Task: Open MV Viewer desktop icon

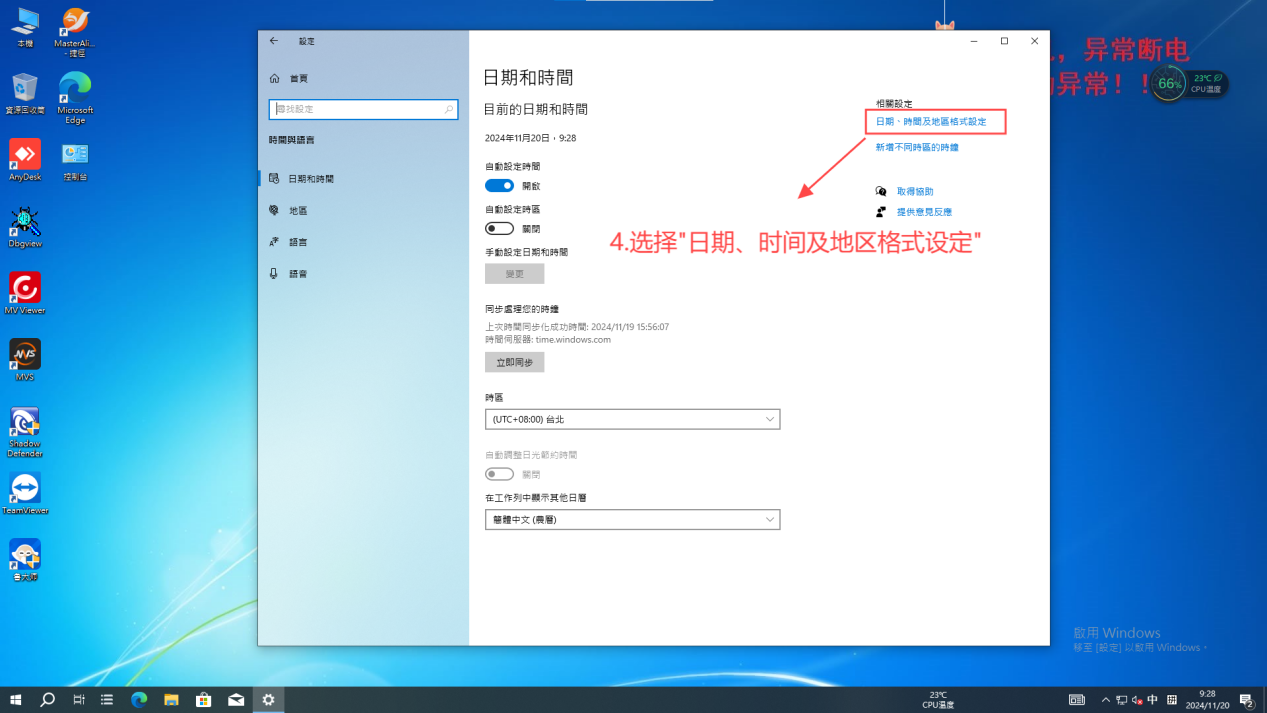Action: point(25,288)
